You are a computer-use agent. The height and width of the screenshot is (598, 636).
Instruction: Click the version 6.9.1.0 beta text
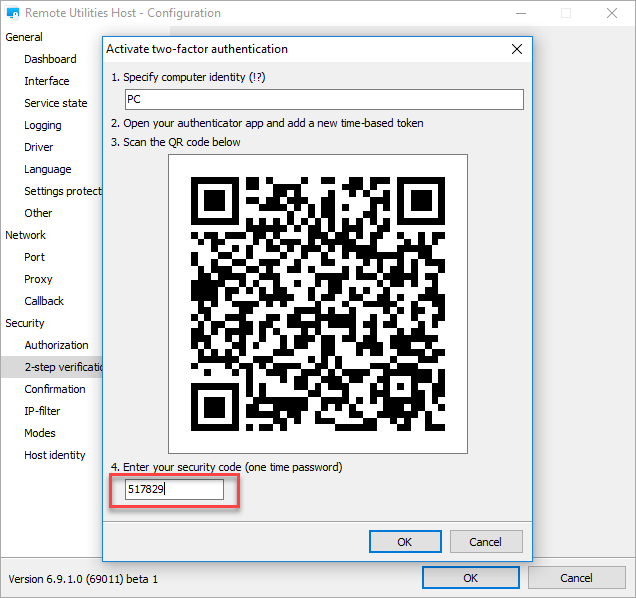point(83,579)
